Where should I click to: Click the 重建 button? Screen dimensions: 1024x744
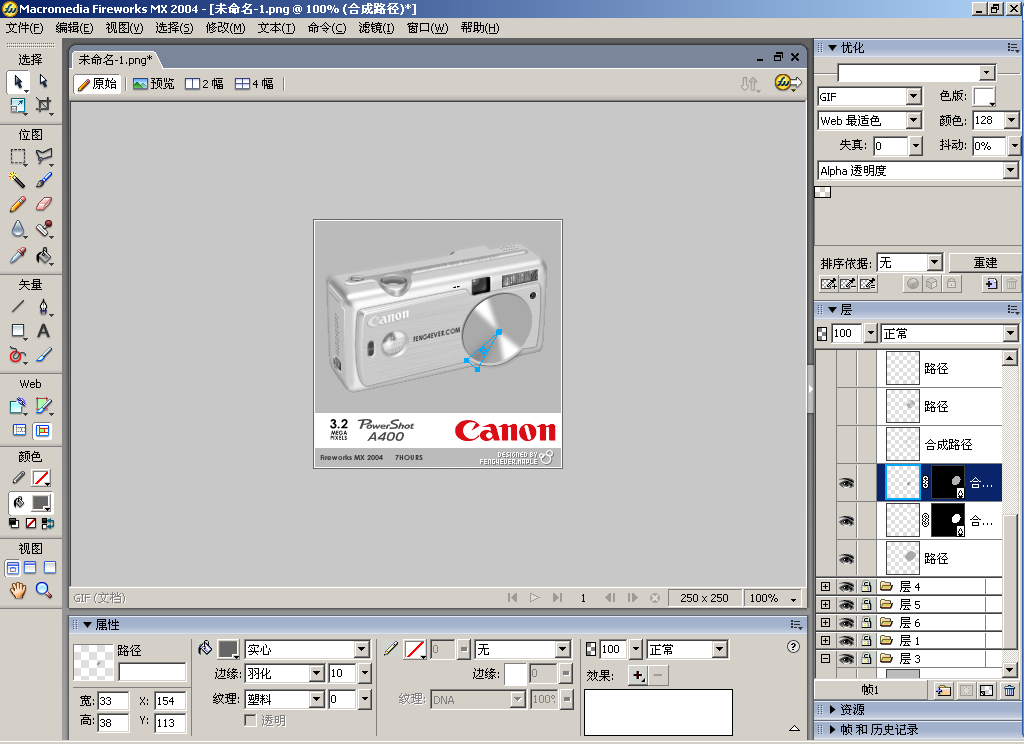[985, 263]
